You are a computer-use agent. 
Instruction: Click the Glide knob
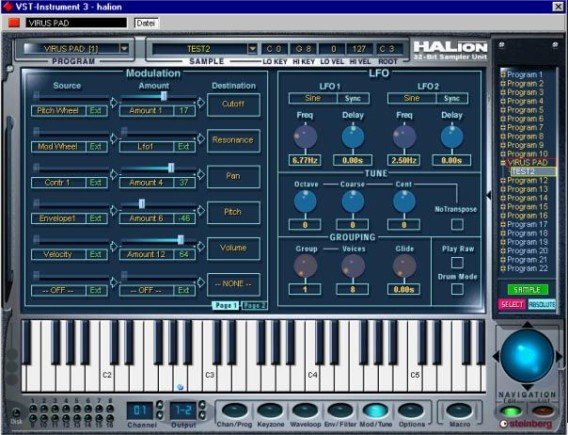click(x=404, y=265)
